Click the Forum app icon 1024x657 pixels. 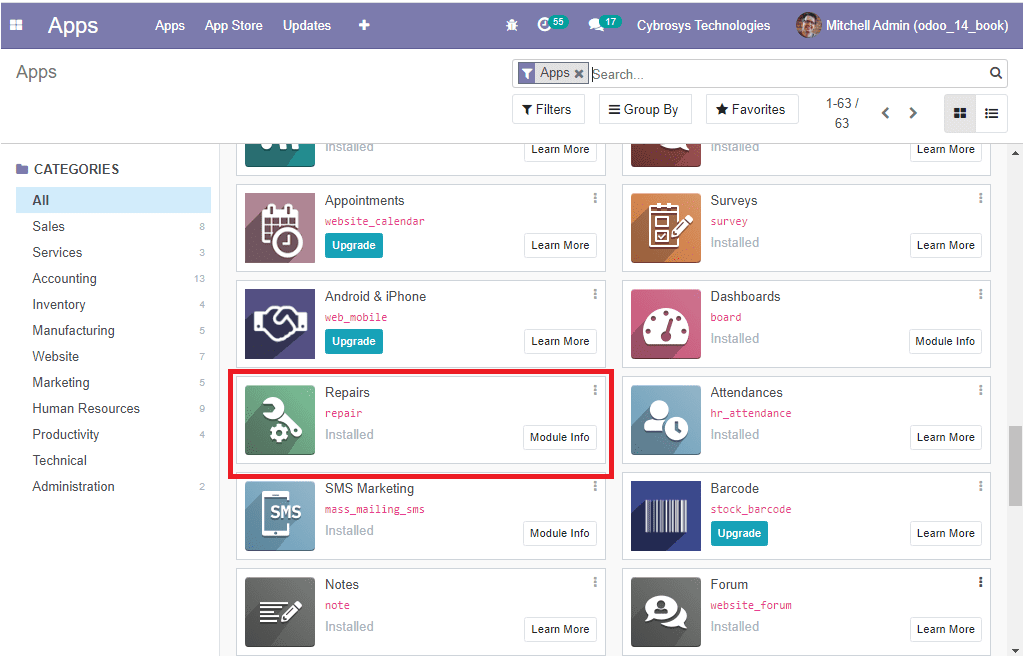point(665,612)
